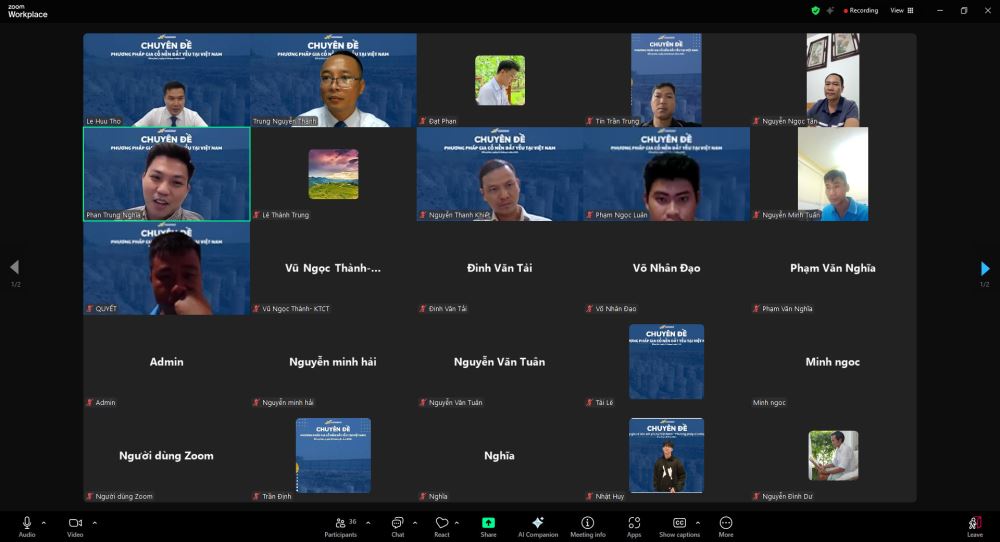
Task: Click the Leave meeting button
Action: (x=974, y=524)
